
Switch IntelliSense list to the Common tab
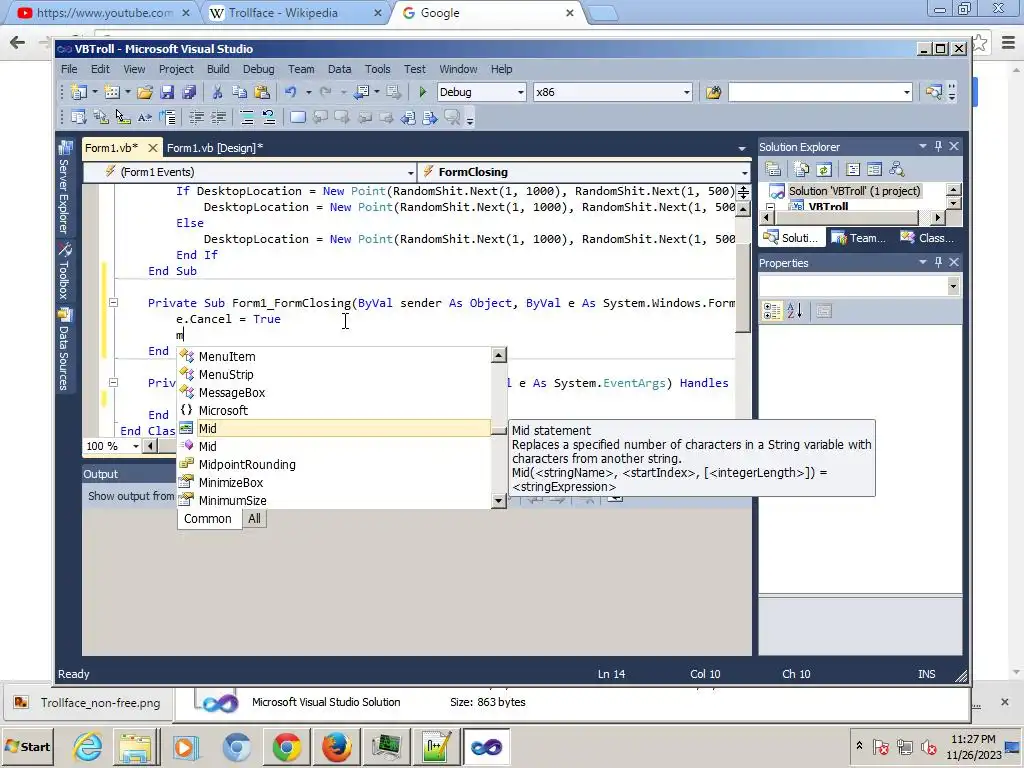[208, 519]
